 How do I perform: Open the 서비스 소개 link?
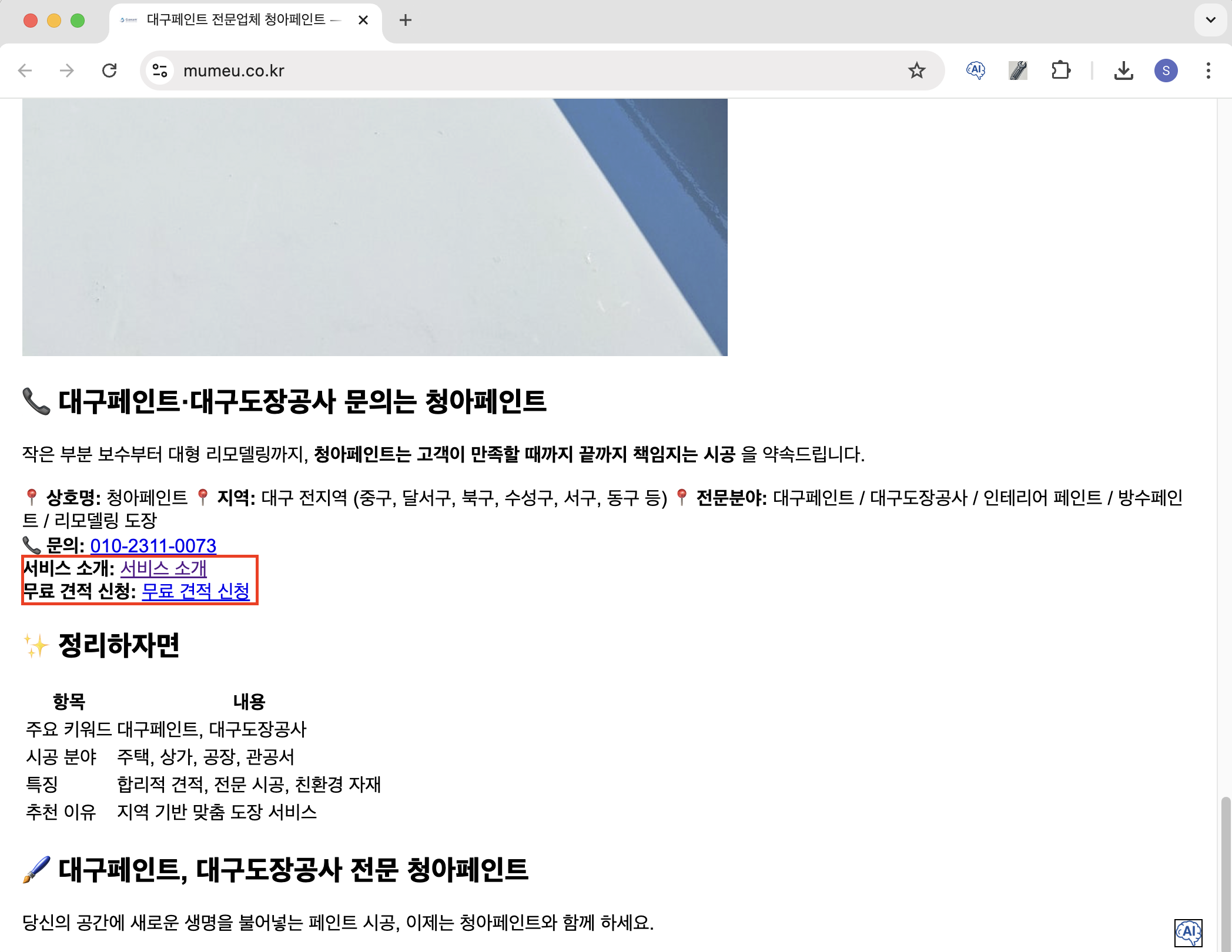[163, 568]
